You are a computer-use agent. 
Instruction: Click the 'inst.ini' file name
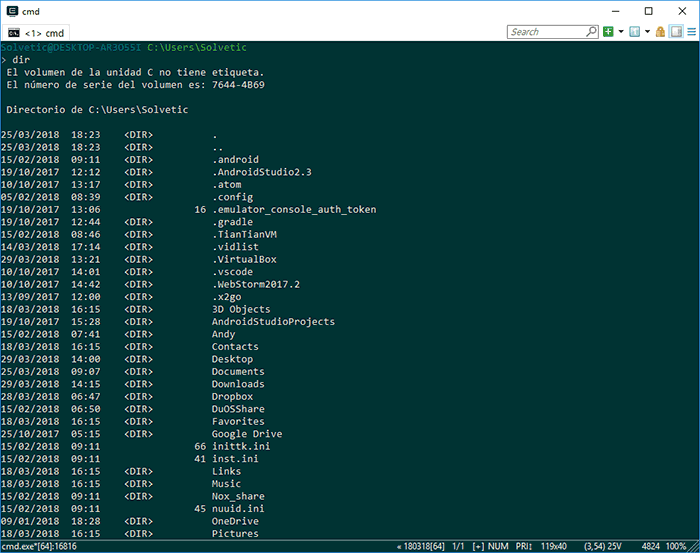[235, 459]
